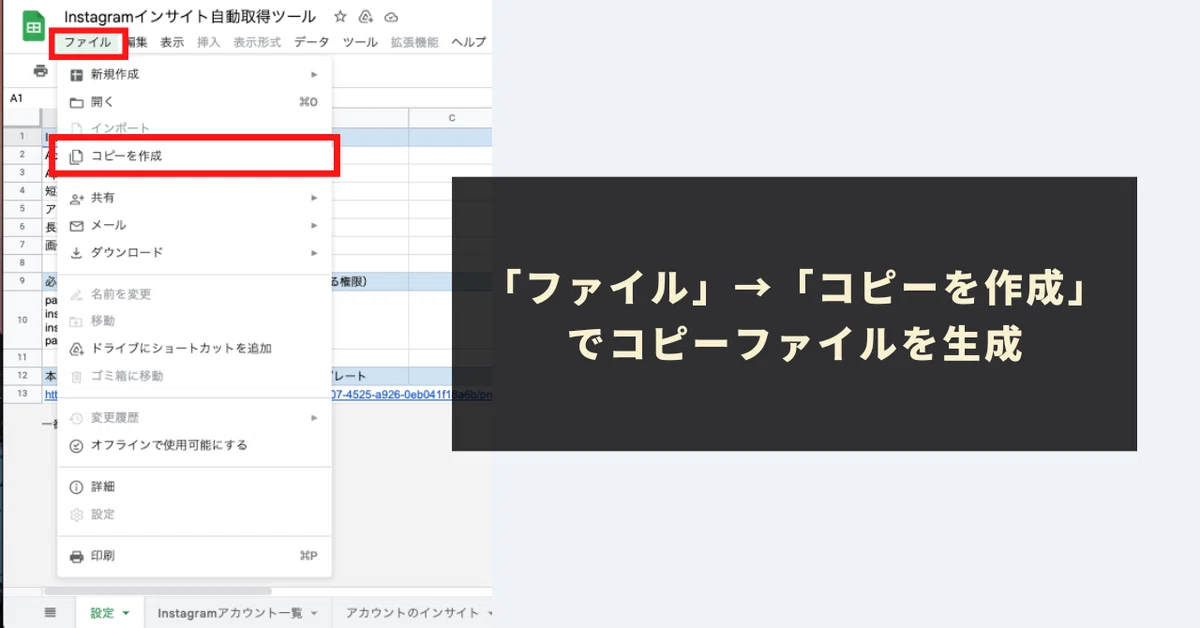Click the info icon beside 詳細
The height and width of the screenshot is (628, 1200).
tap(76, 487)
